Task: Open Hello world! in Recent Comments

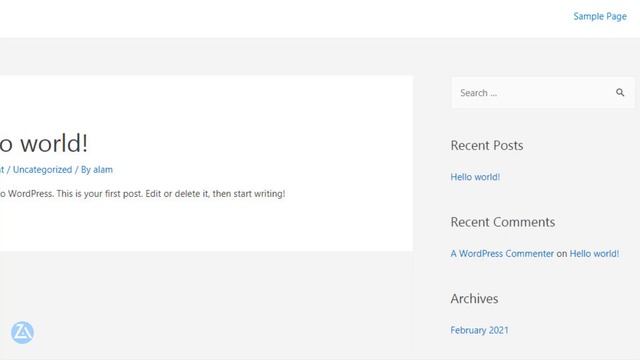Action: 594,253
